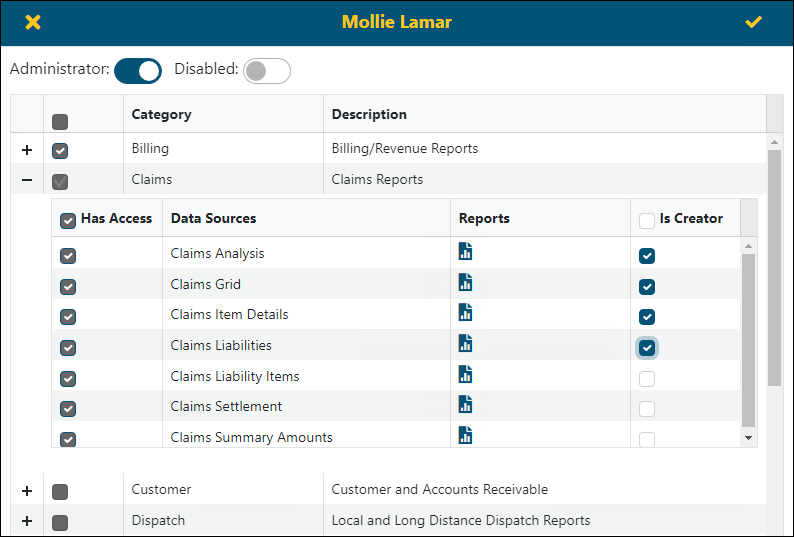This screenshot has height=537, width=794.
Task: Open the Claims Grid report icon
Action: (465, 282)
